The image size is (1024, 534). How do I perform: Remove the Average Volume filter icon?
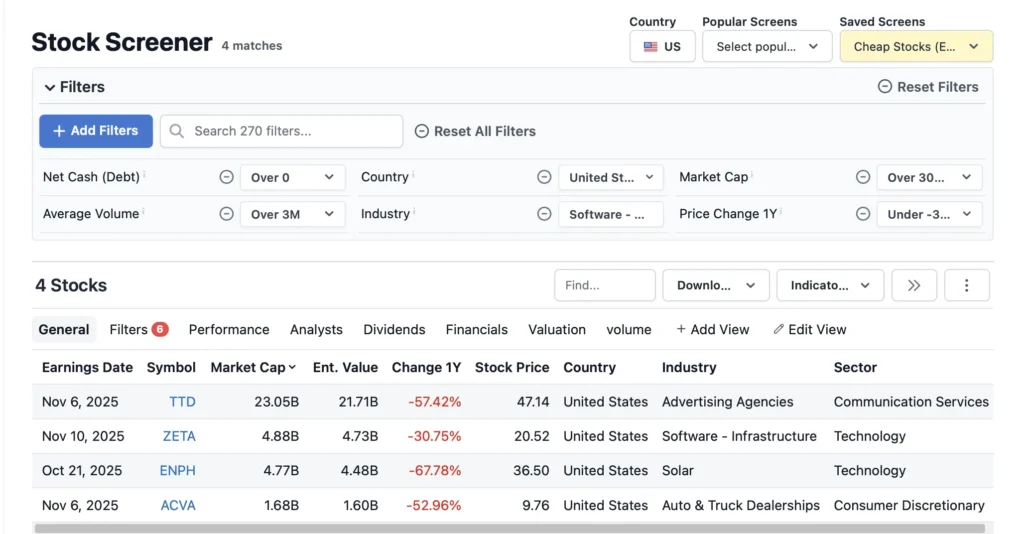tap(226, 214)
